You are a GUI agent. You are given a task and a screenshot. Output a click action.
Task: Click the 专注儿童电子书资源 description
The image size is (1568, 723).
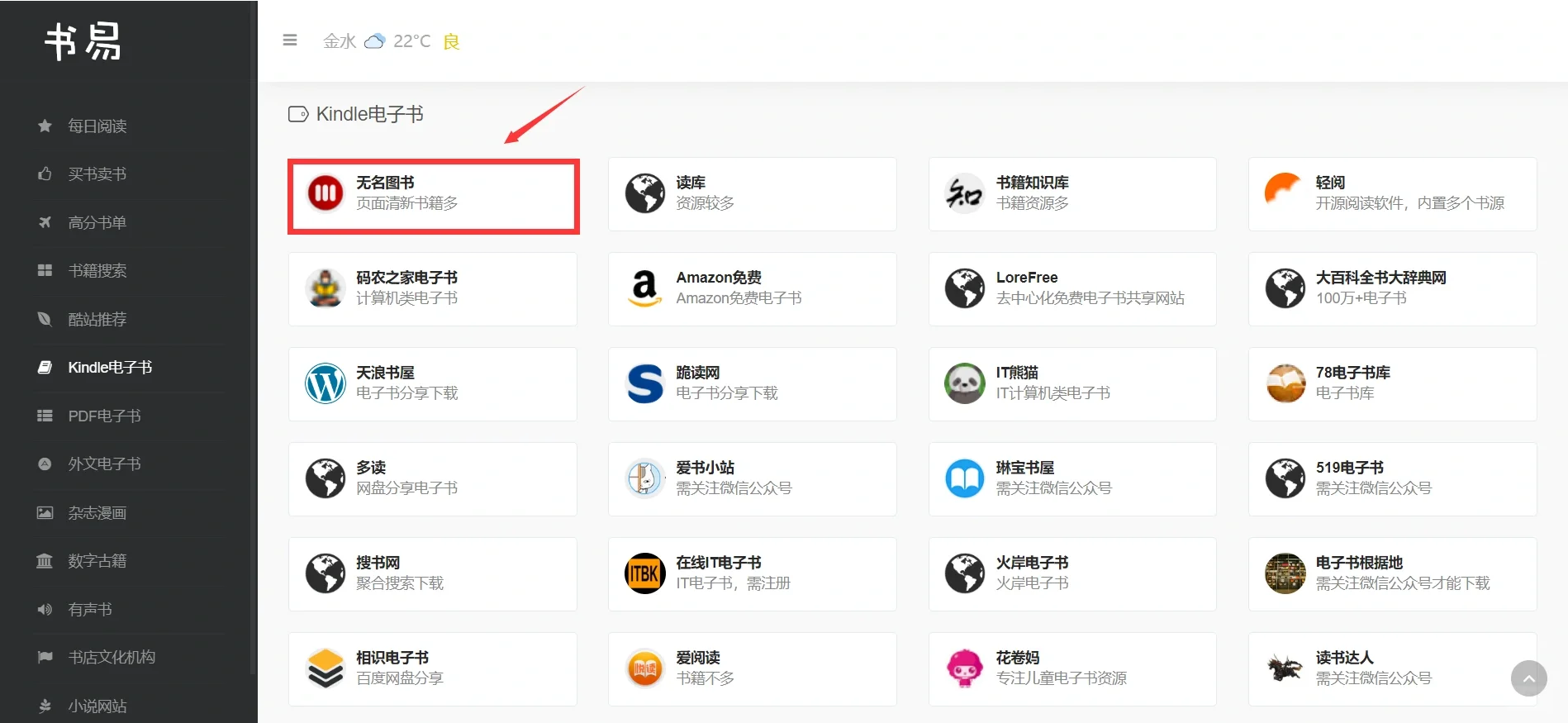click(1062, 678)
